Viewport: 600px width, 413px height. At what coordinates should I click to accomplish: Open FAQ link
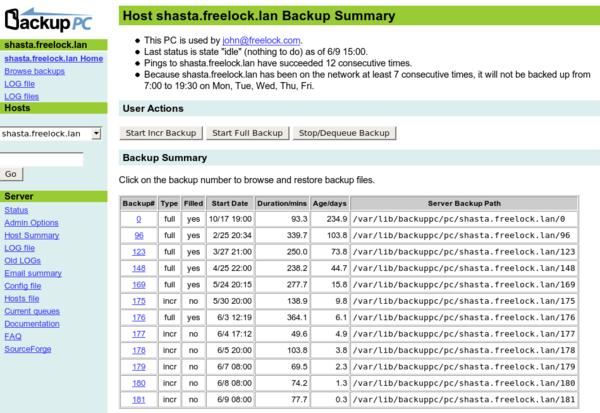(13, 336)
